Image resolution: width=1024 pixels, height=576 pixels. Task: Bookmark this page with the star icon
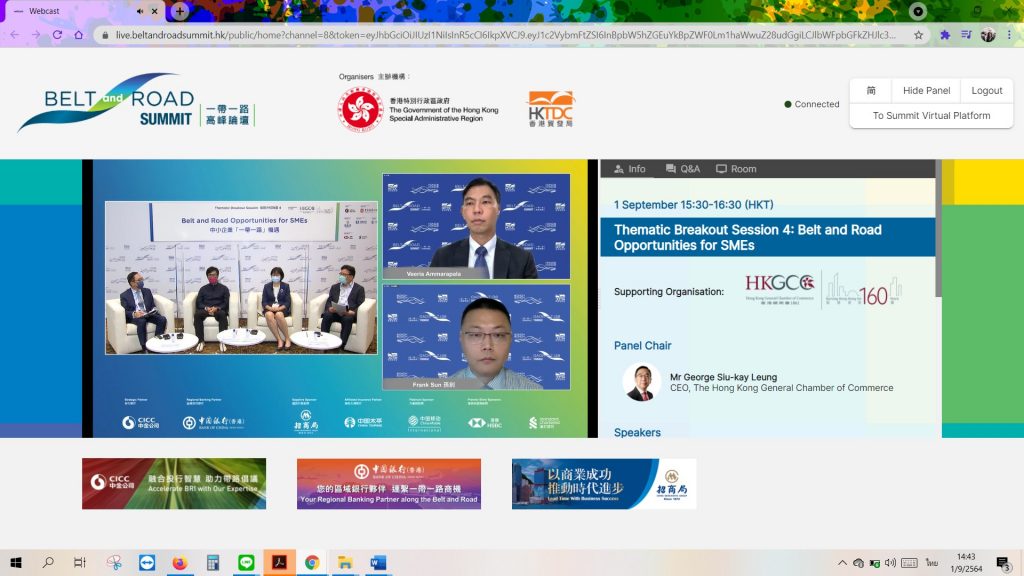(918, 34)
